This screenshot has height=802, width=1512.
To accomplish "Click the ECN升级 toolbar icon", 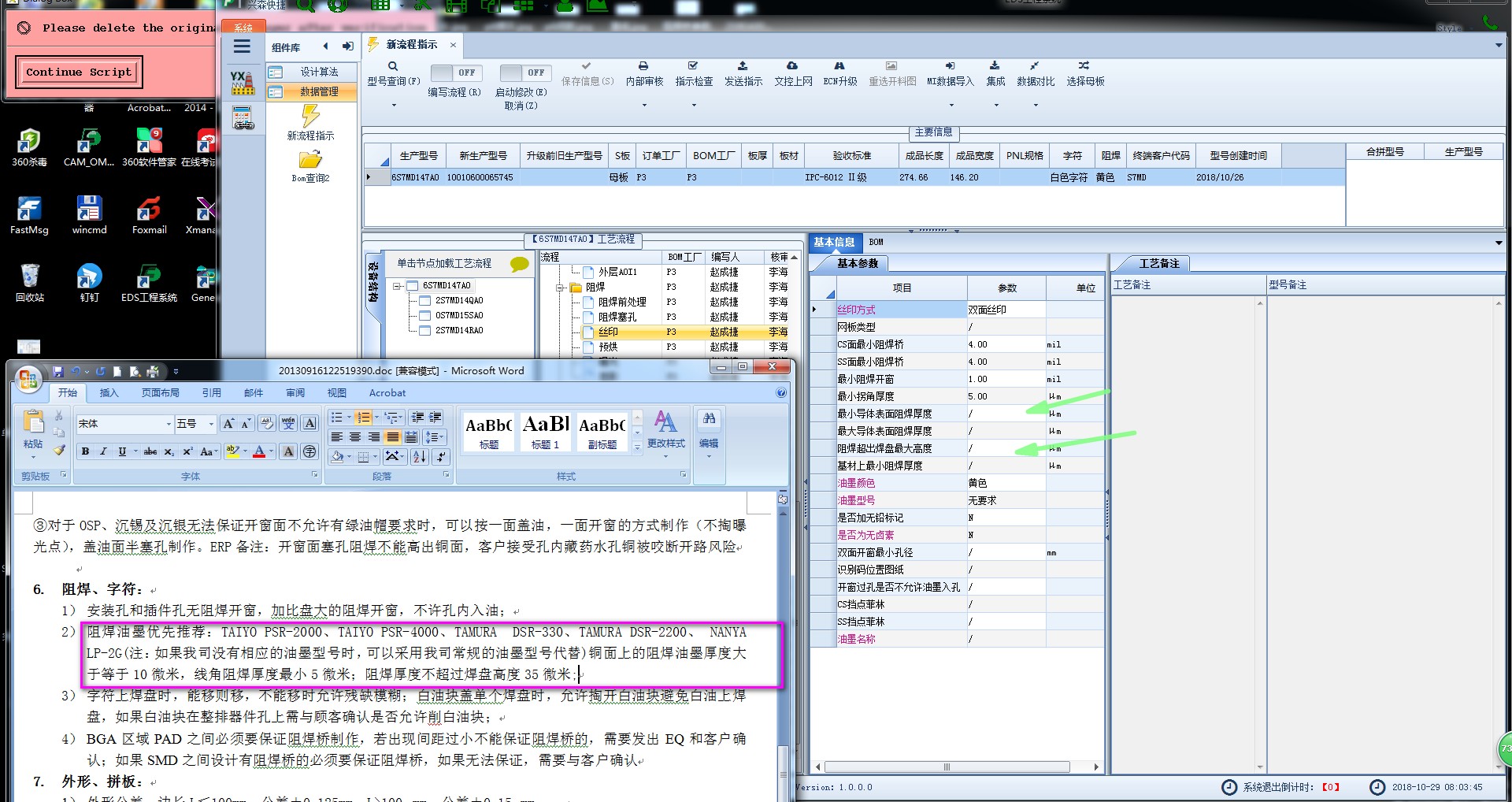I will [x=839, y=66].
